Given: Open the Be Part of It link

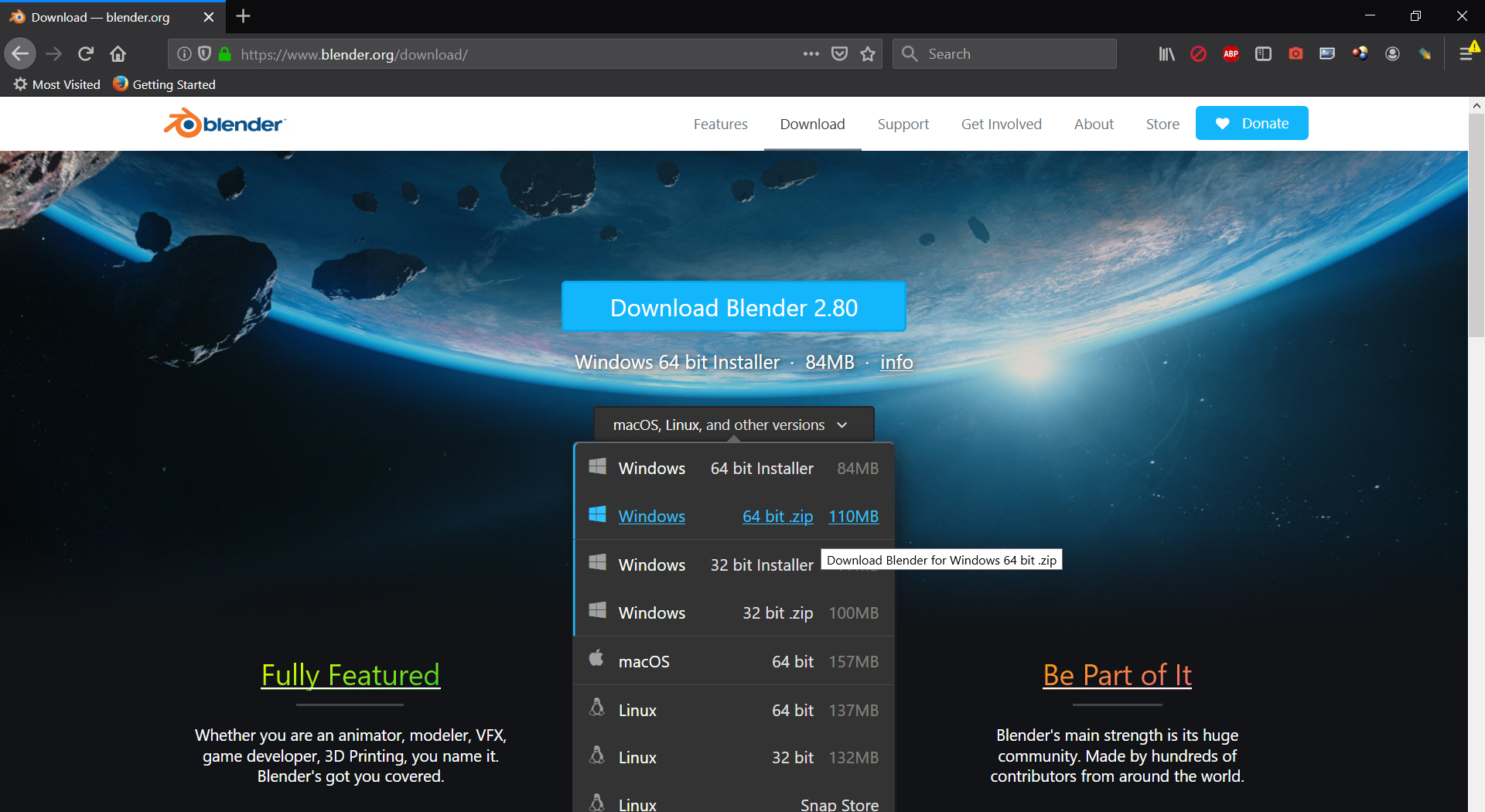Looking at the screenshot, I should pos(1117,675).
